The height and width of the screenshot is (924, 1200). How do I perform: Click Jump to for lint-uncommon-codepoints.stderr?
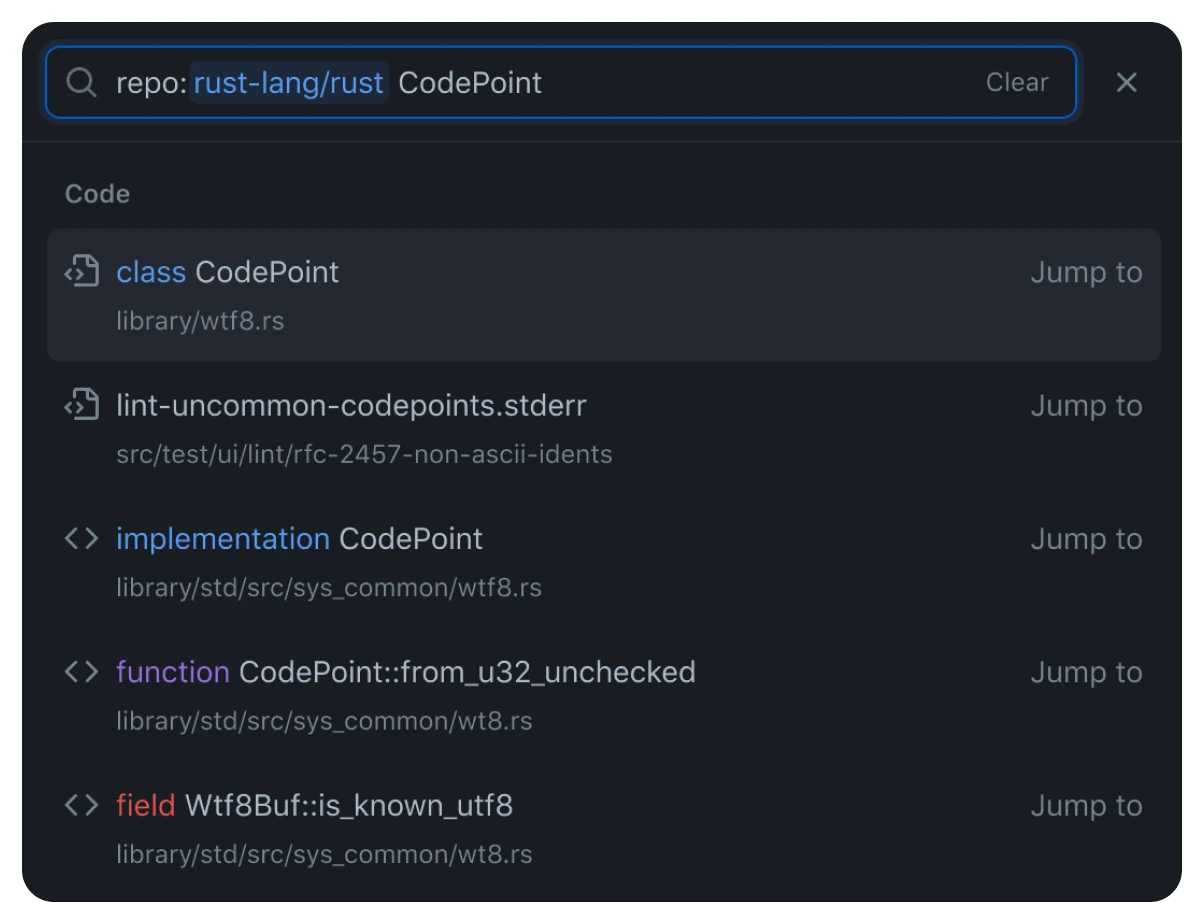tap(1086, 405)
